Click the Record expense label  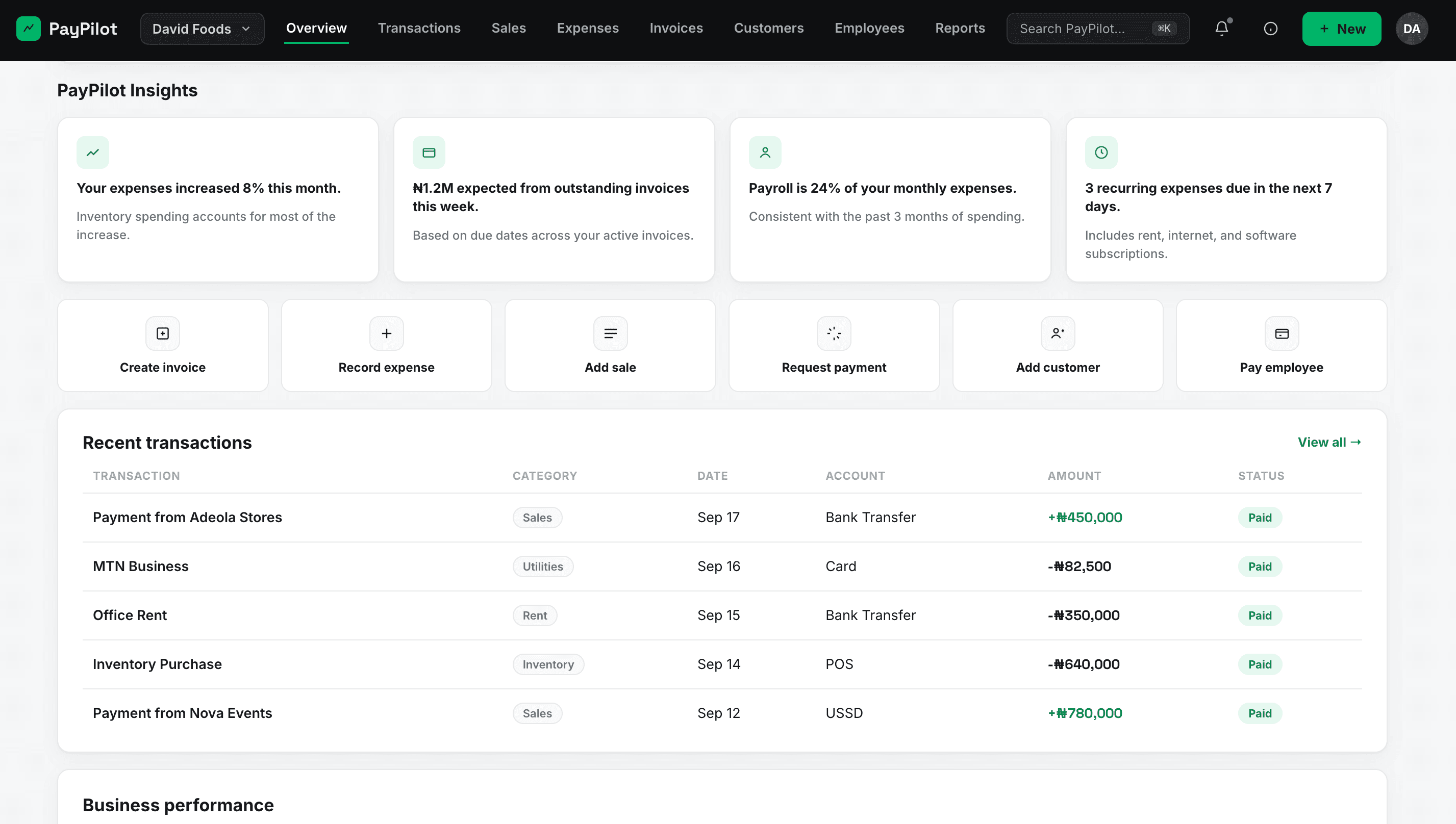387,367
